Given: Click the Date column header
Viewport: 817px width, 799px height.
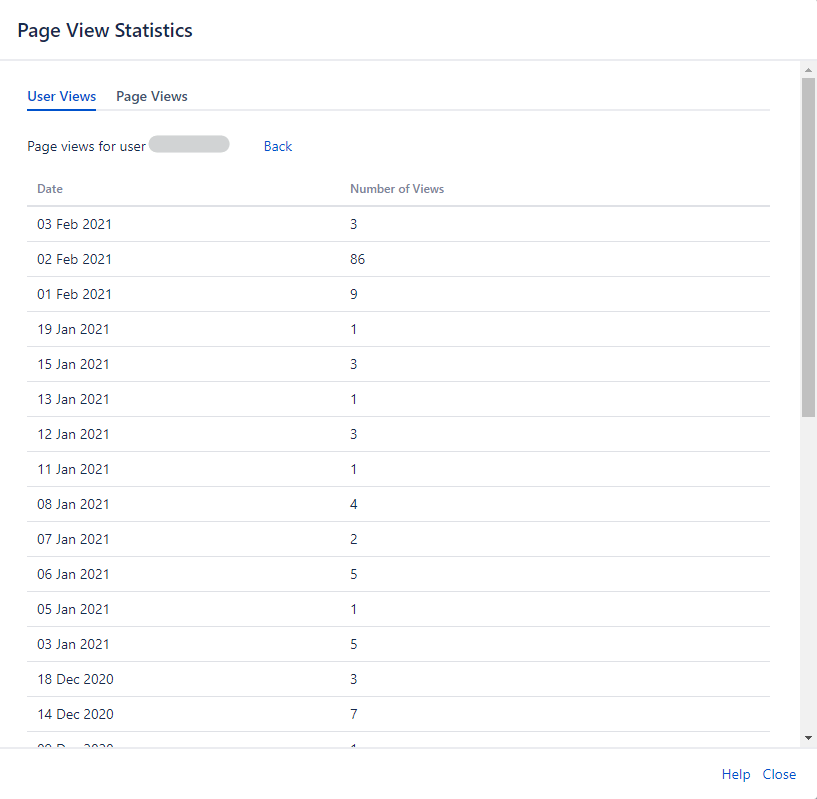Looking at the screenshot, I should (50, 188).
